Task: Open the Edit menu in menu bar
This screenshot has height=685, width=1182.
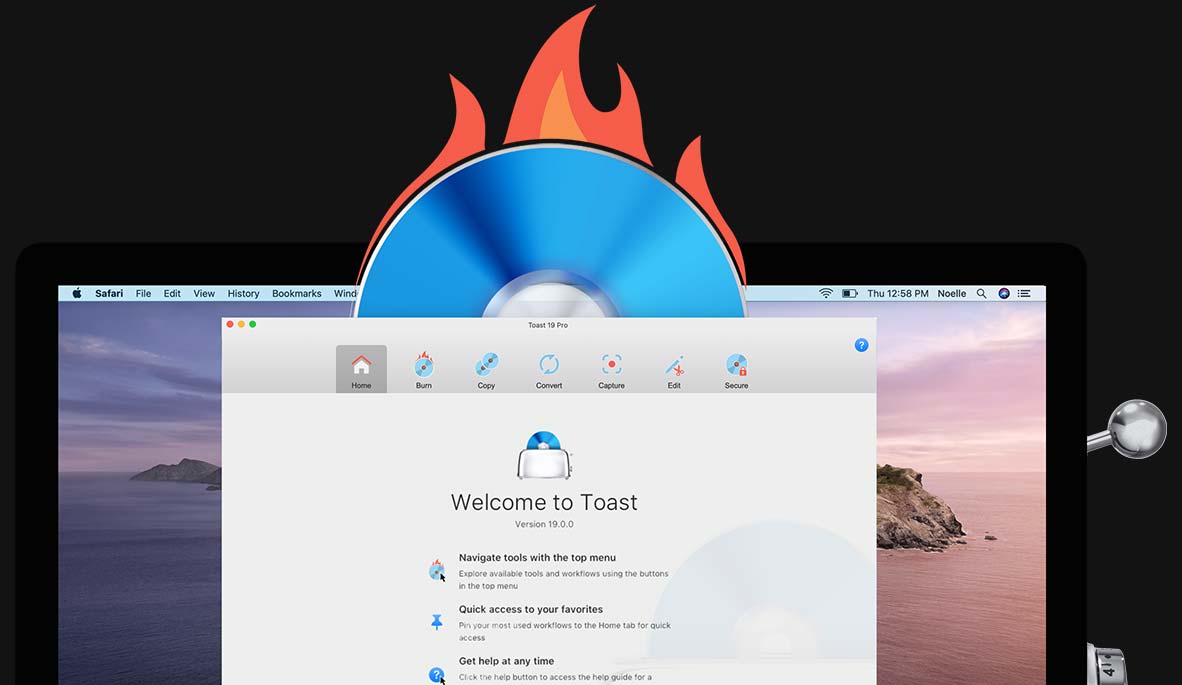Action: pyautogui.click(x=172, y=293)
